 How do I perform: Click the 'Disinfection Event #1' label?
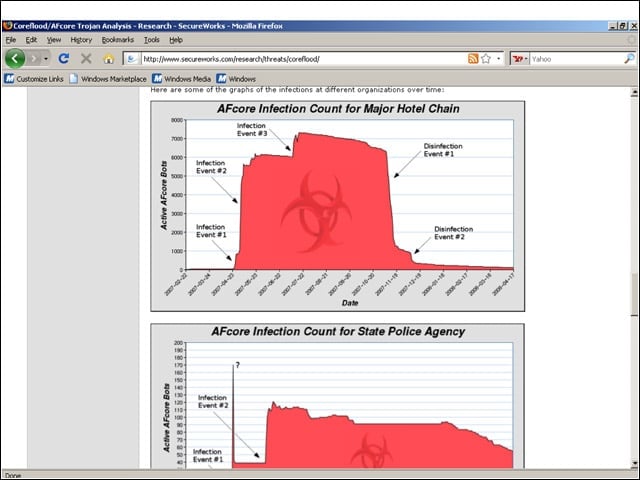pos(442,150)
